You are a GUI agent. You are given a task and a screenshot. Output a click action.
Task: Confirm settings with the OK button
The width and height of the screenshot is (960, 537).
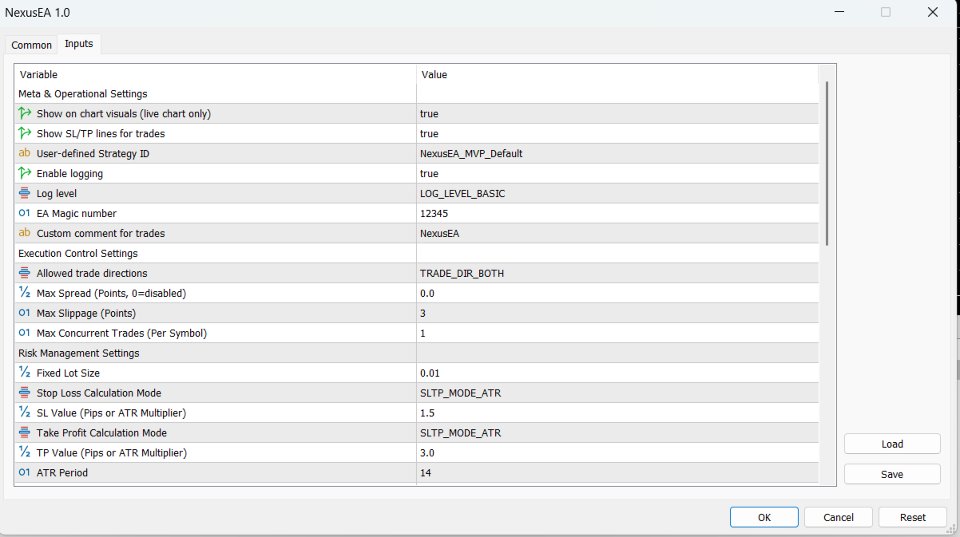[764, 517]
